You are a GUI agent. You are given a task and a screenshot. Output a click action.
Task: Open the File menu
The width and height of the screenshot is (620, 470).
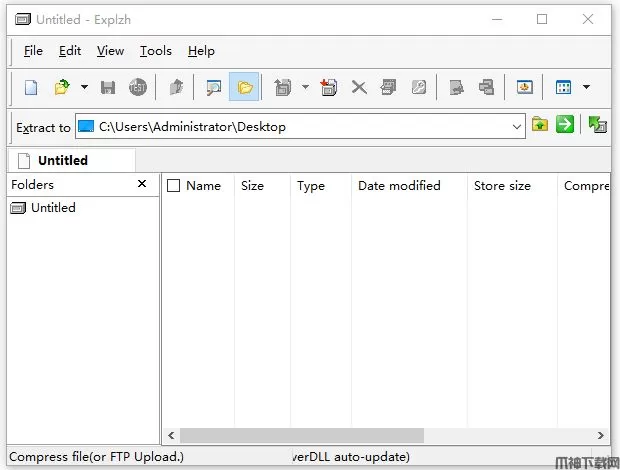33,51
